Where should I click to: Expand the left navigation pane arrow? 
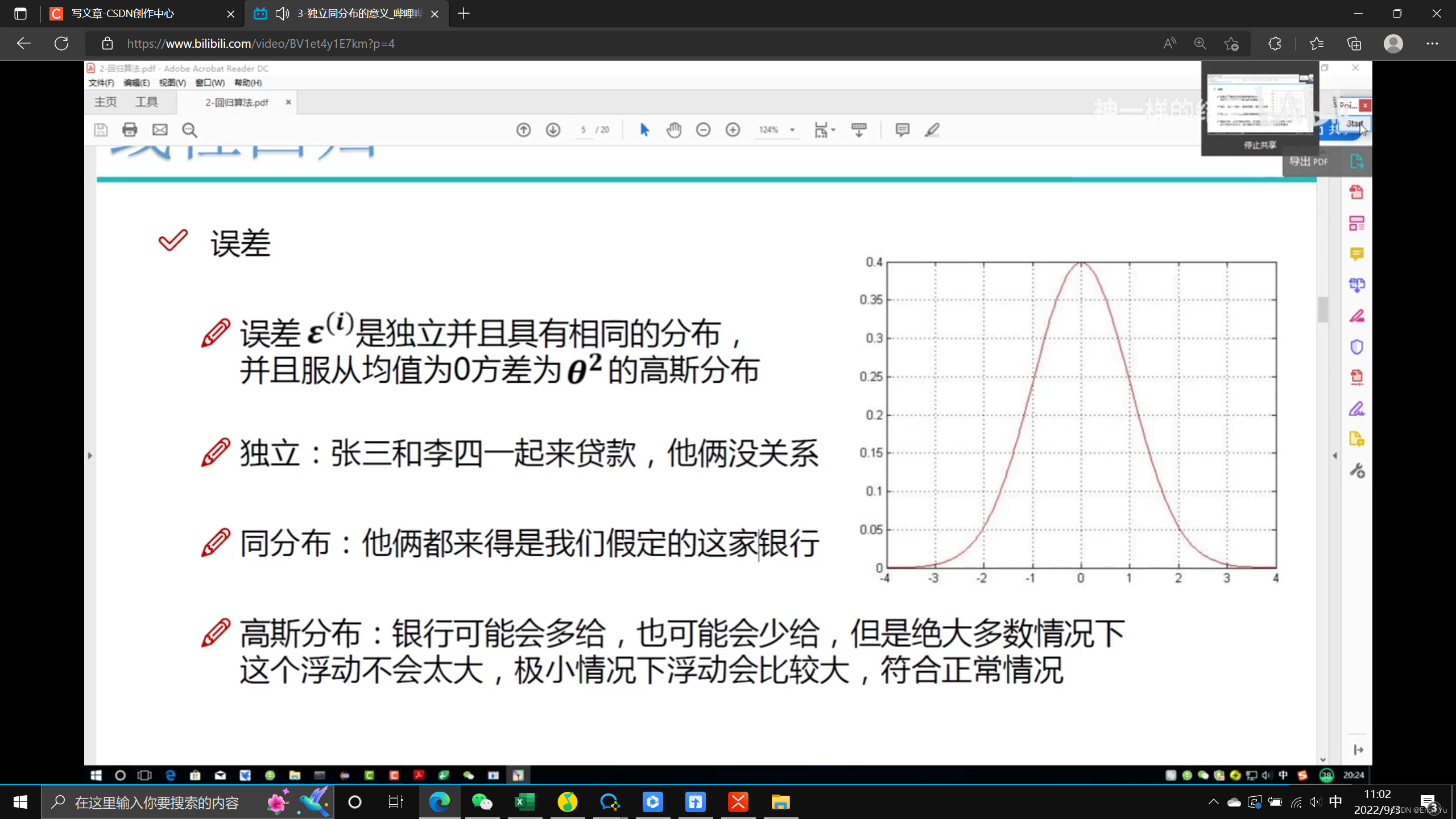coord(90,455)
